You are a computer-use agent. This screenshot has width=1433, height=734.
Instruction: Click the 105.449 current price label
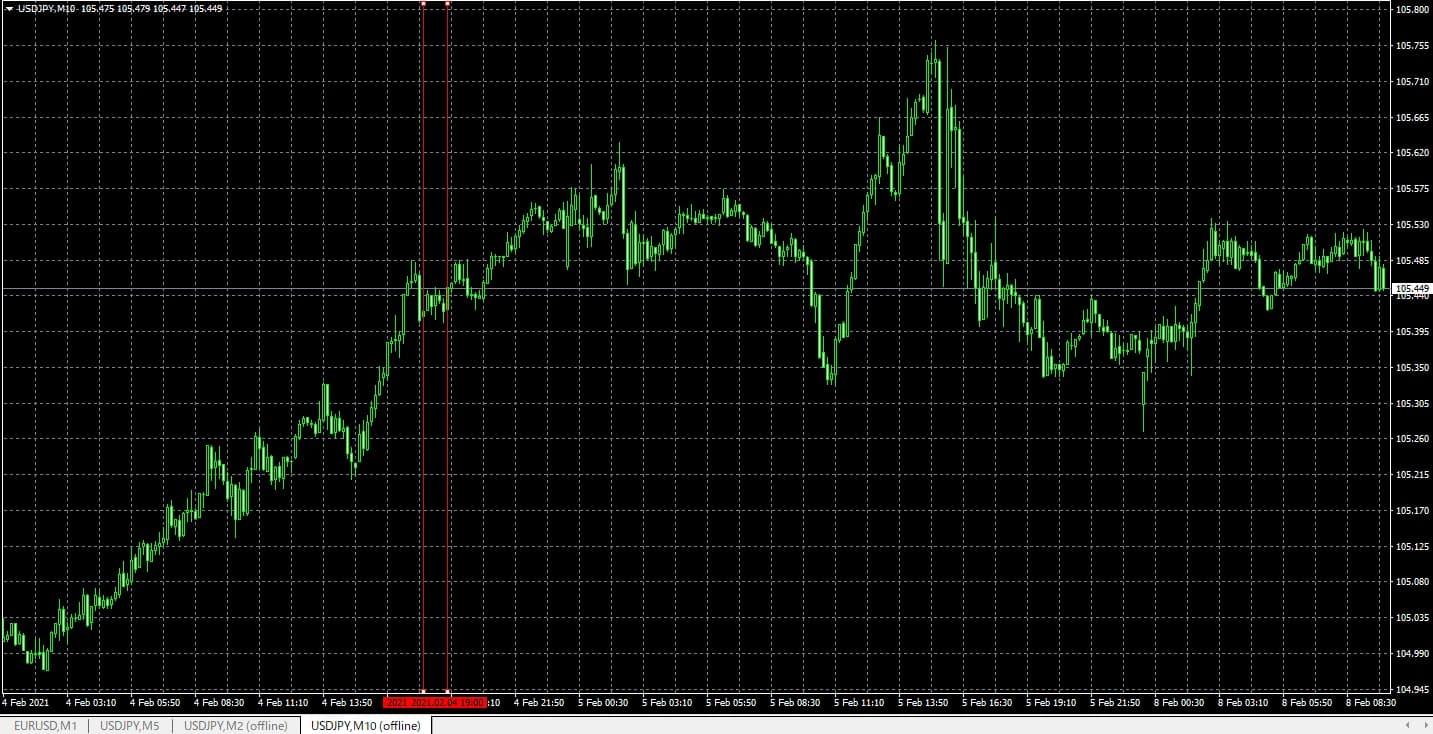click(1411, 289)
